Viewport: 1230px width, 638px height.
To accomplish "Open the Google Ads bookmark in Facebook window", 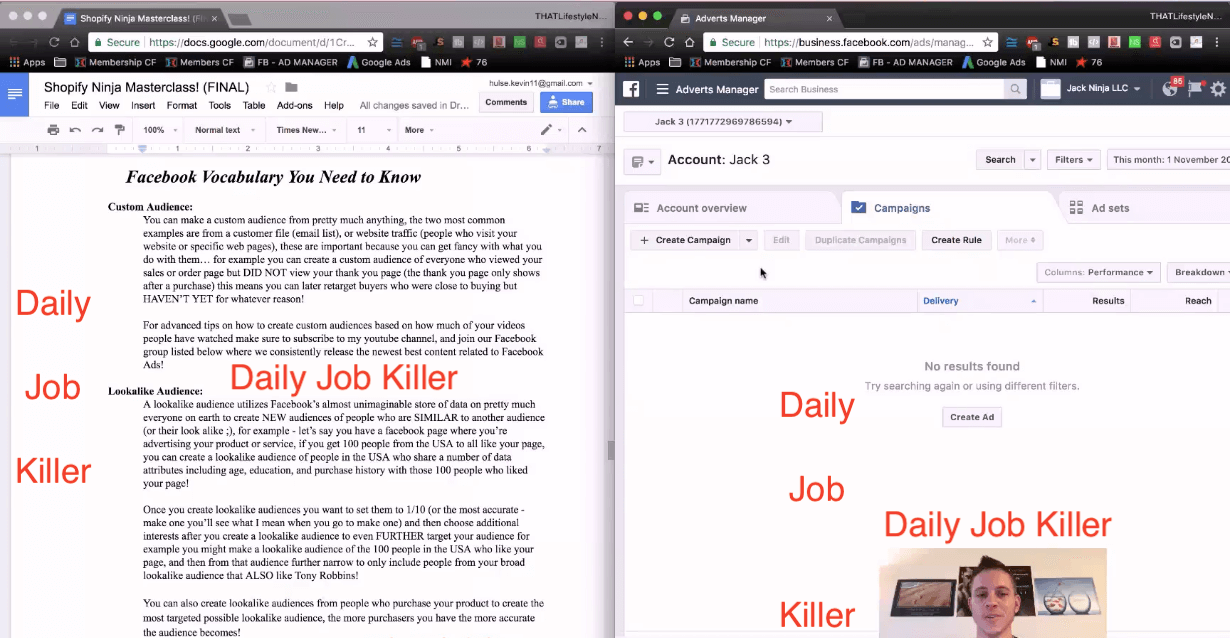I will (993, 62).
